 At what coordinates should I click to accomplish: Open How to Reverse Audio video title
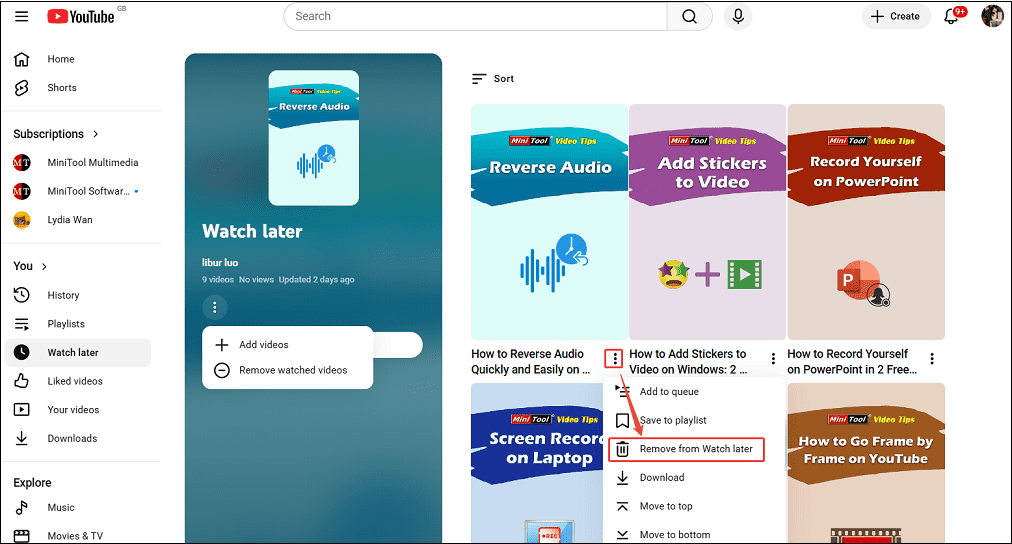(x=531, y=362)
